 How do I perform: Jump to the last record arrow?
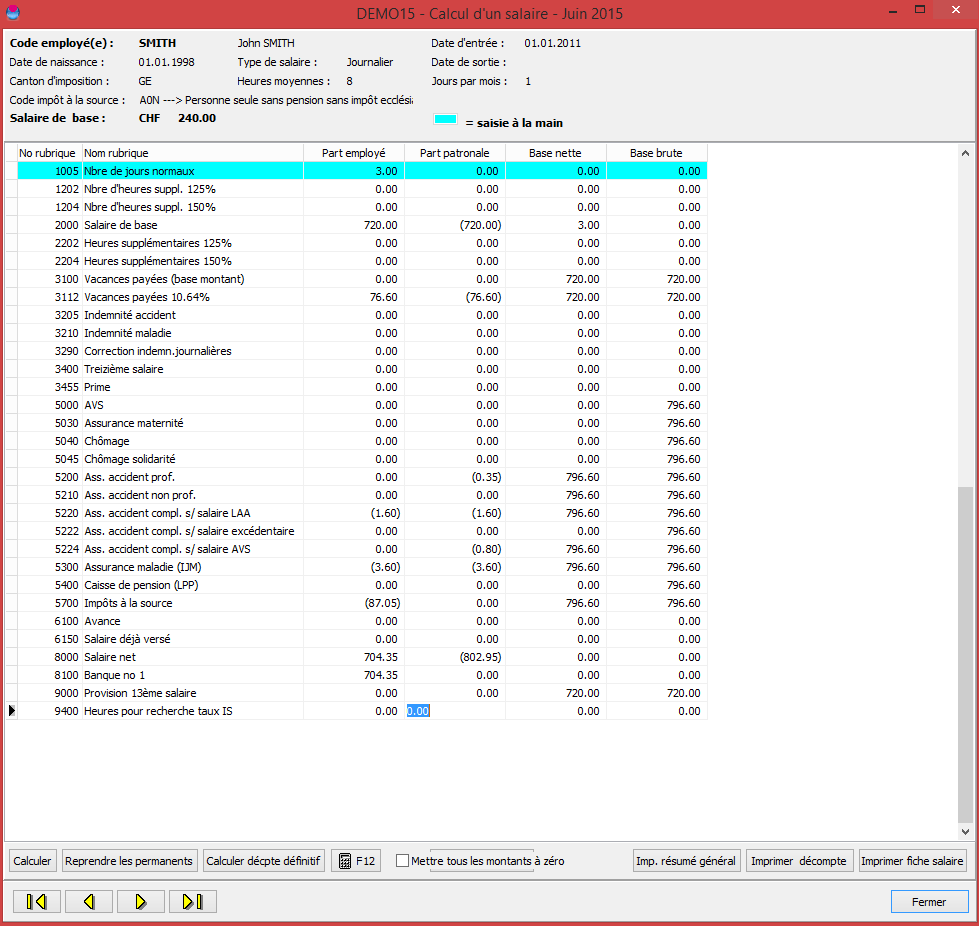pyautogui.click(x=192, y=901)
